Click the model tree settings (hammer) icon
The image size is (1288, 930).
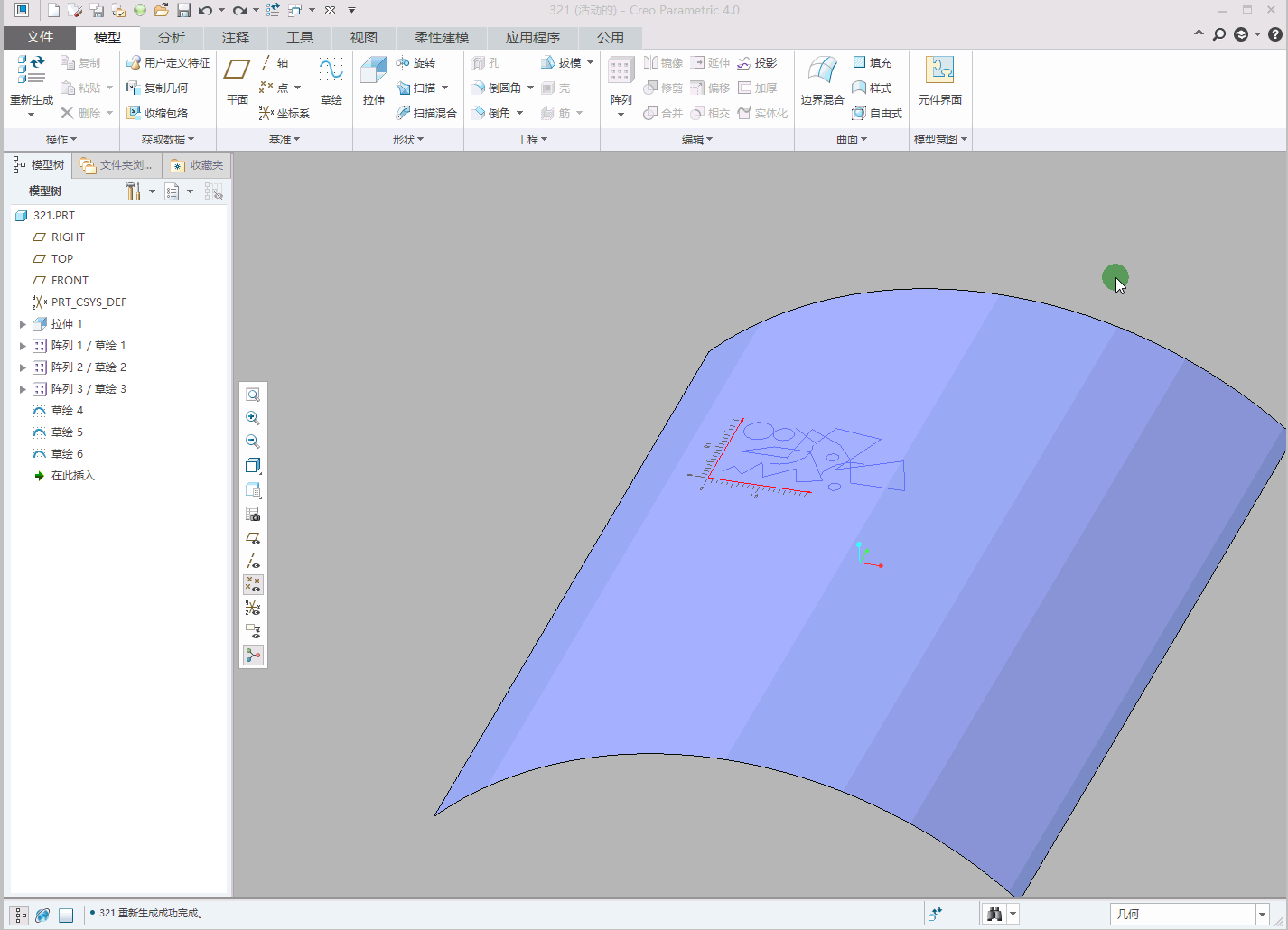pyautogui.click(x=133, y=191)
